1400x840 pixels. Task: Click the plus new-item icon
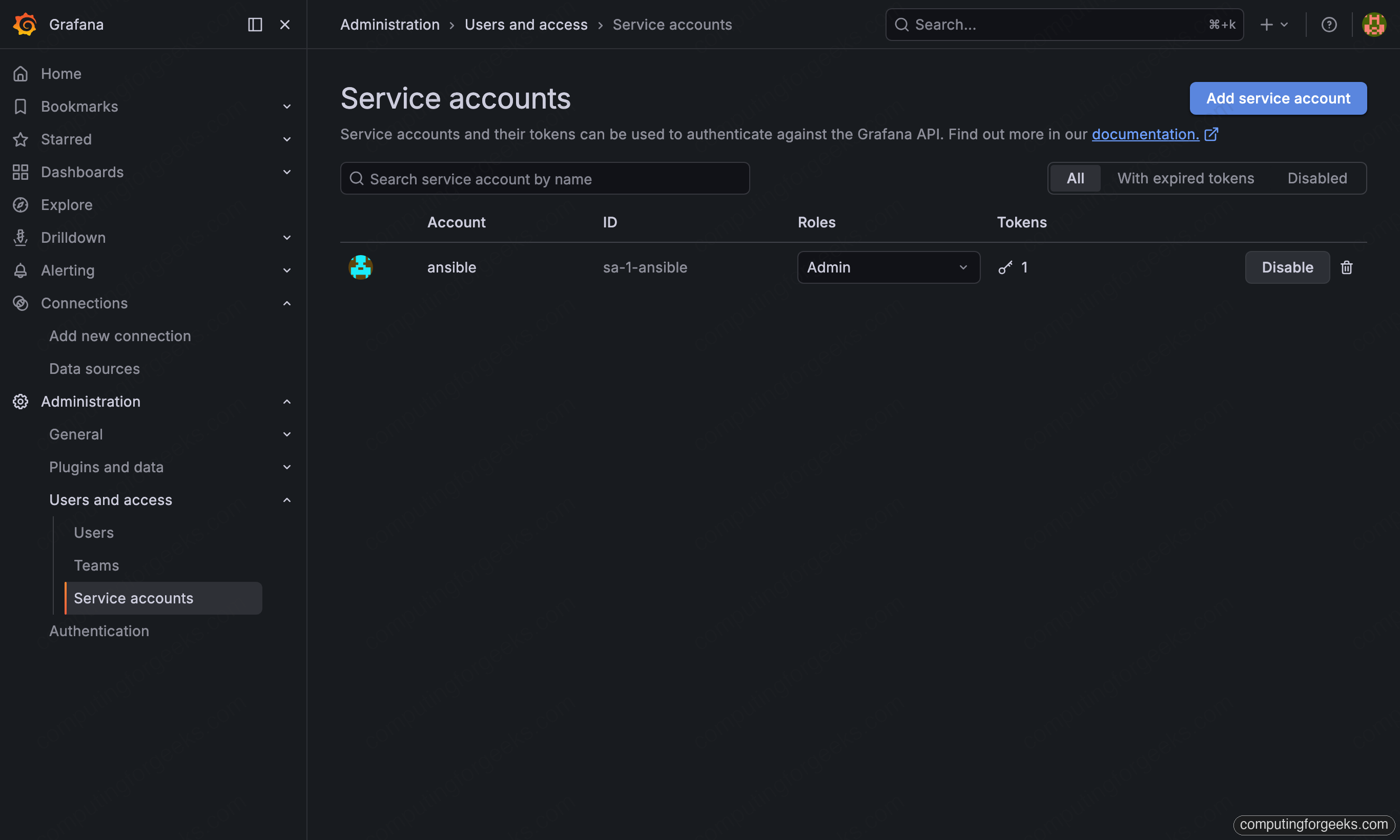[1267, 25]
